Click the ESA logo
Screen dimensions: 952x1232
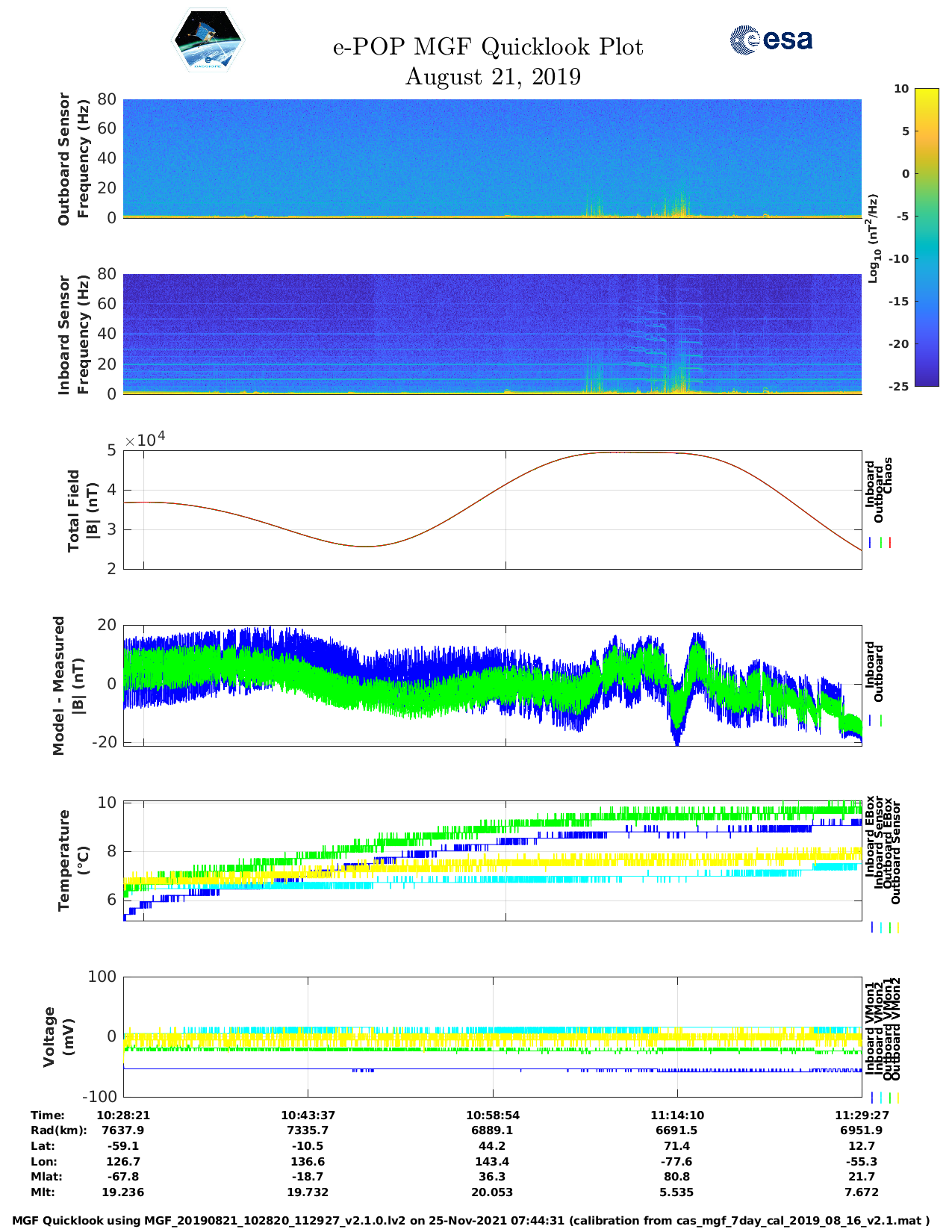point(771,40)
